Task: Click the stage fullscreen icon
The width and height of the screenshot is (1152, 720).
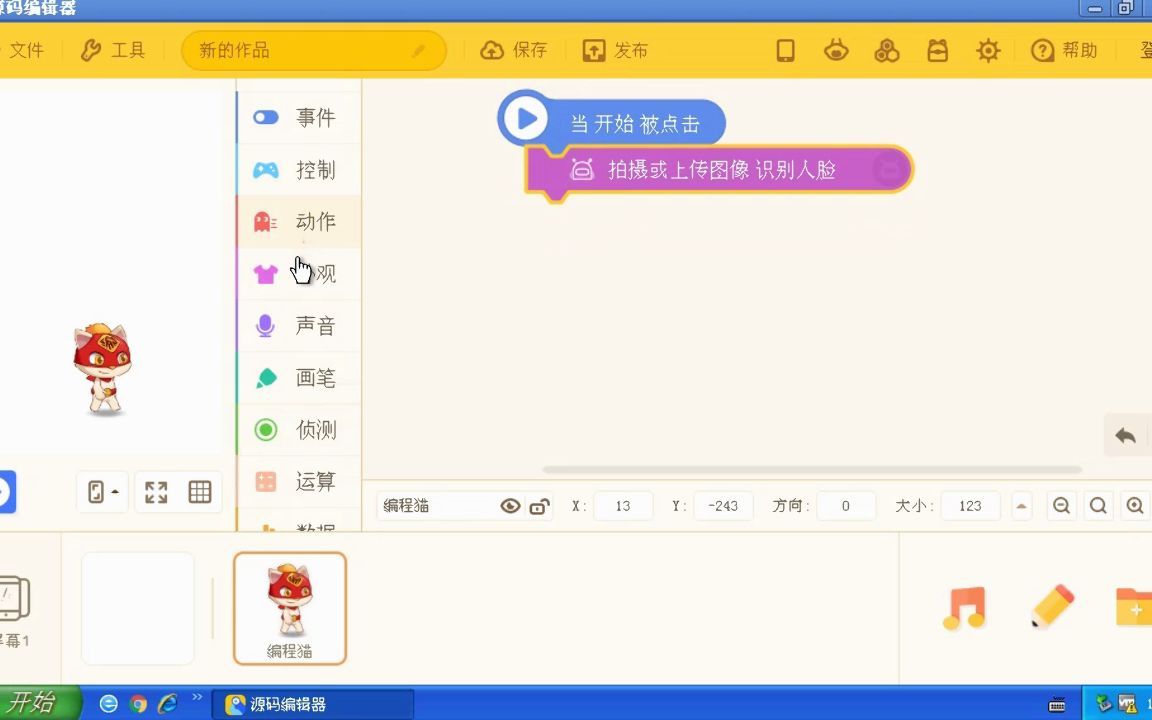Action: point(155,491)
